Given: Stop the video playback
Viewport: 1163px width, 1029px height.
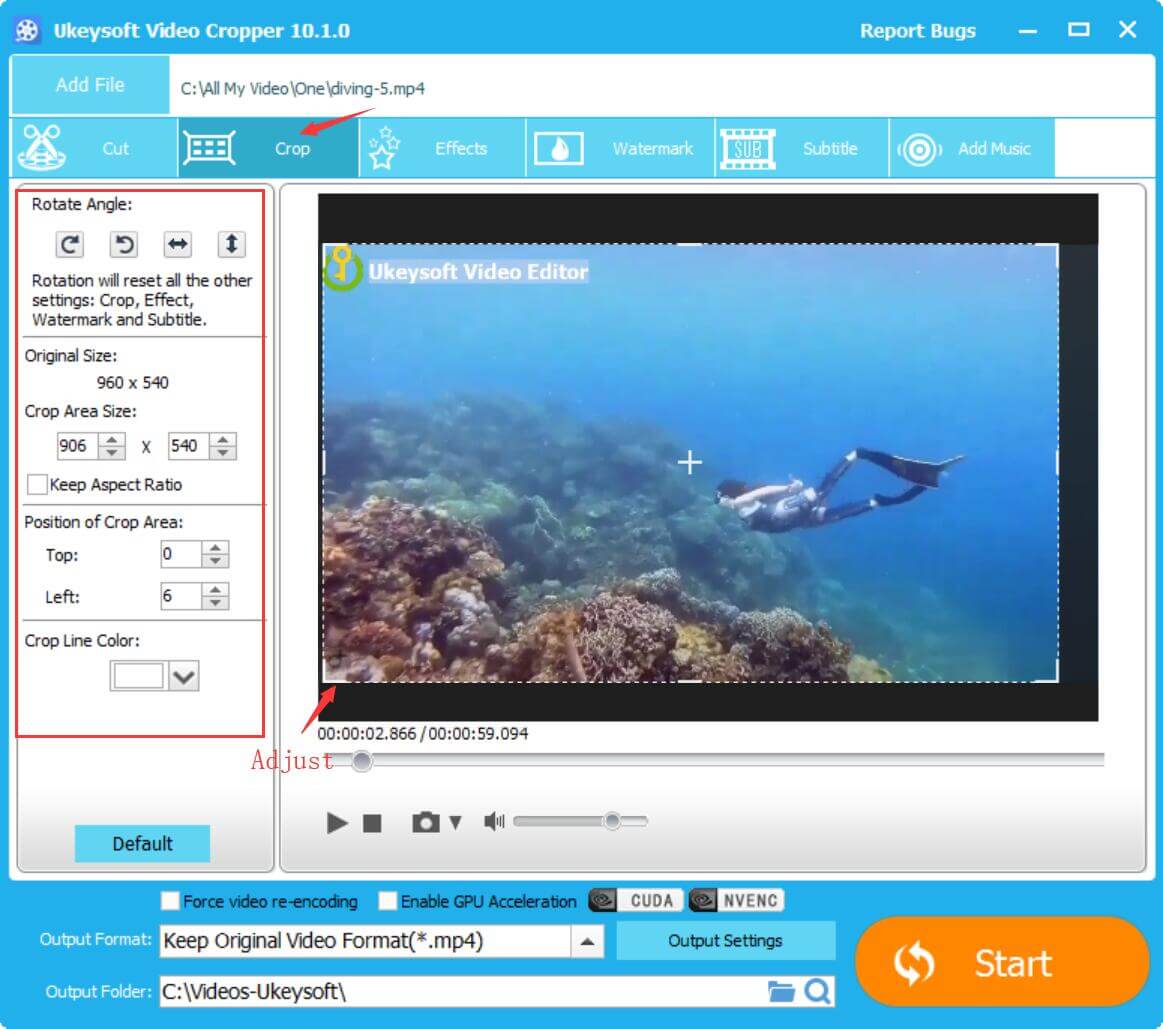Looking at the screenshot, I should (x=372, y=823).
